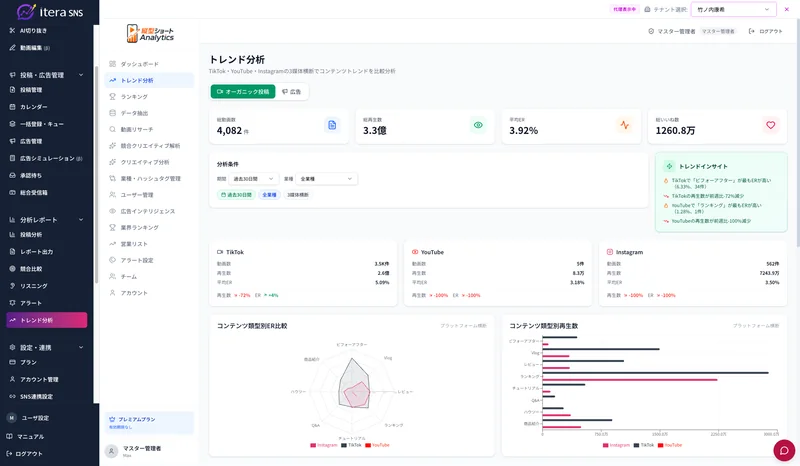Collapse the 設定・連携 section
This screenshot has height=466, width=800.
coord(46,348)
